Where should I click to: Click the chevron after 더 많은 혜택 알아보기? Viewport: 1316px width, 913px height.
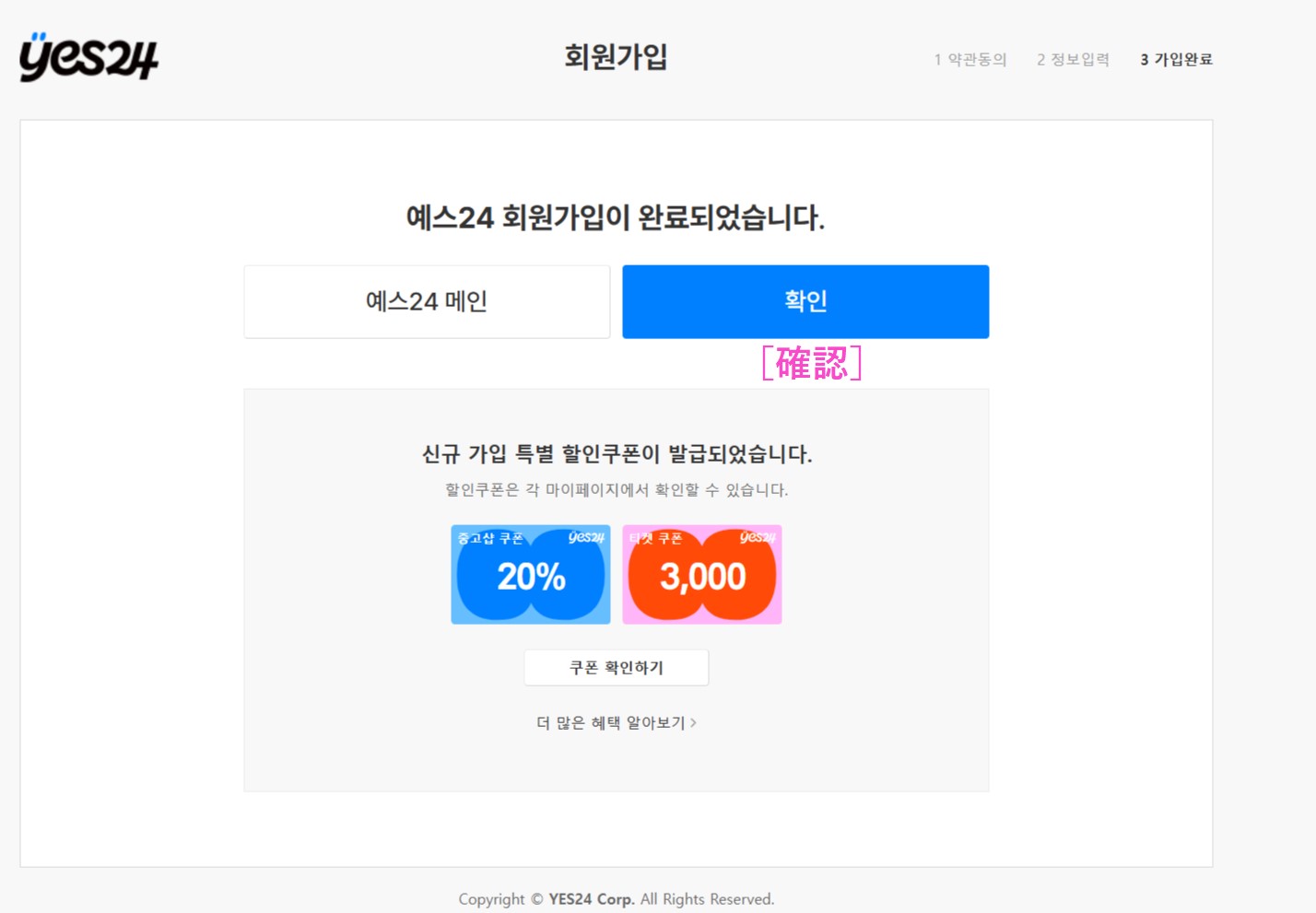(x=693, y=723)
